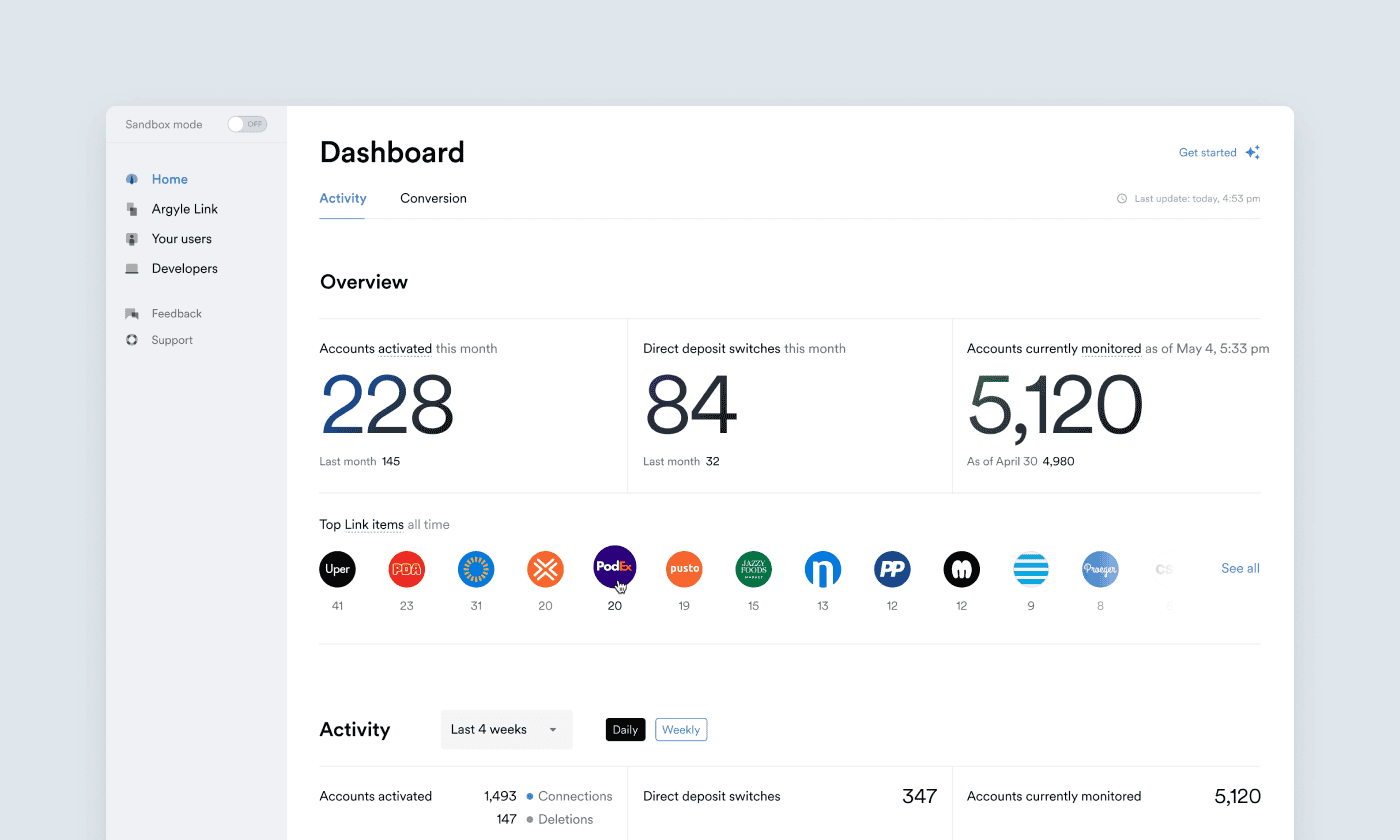
Task: Click the underlined 'monitored' term
Action: coord(1111,349)
